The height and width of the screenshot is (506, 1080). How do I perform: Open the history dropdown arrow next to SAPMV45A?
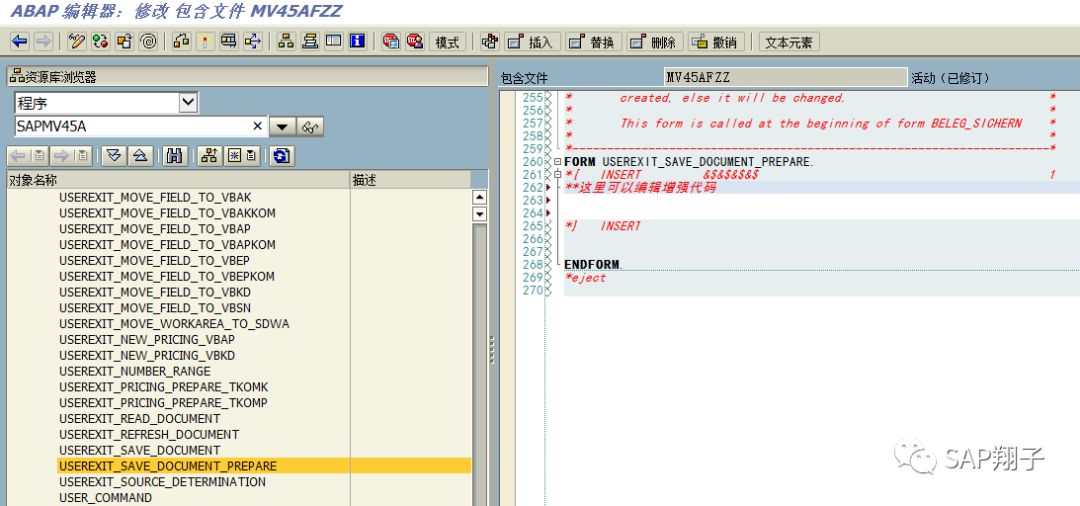(x=282, y=127)
